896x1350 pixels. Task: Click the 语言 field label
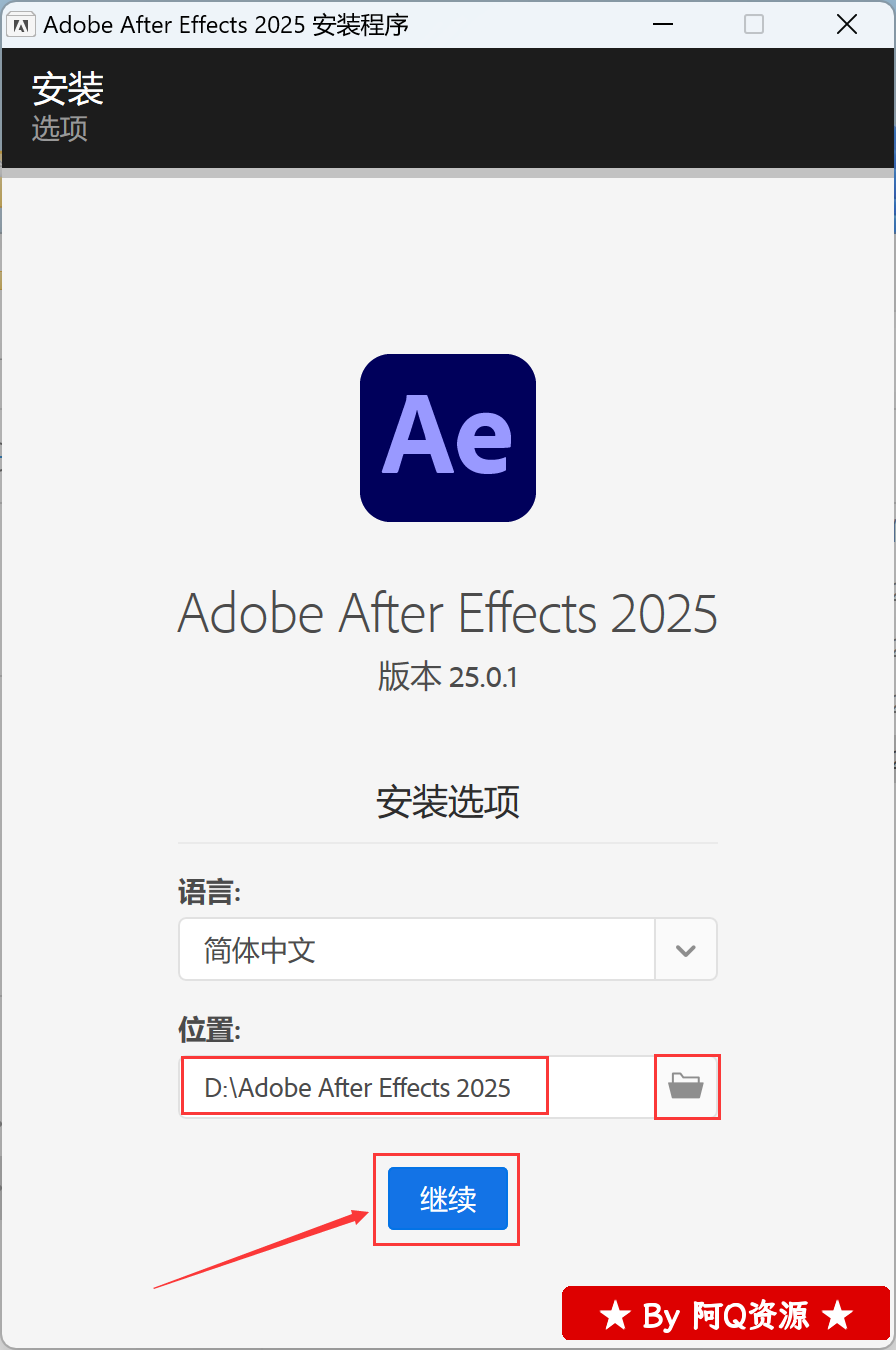[x=209, y=892]
